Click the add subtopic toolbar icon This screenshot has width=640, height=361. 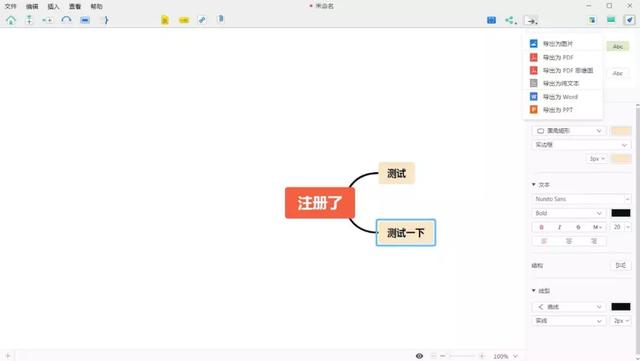pyautogui.click(x=47, y=20)
